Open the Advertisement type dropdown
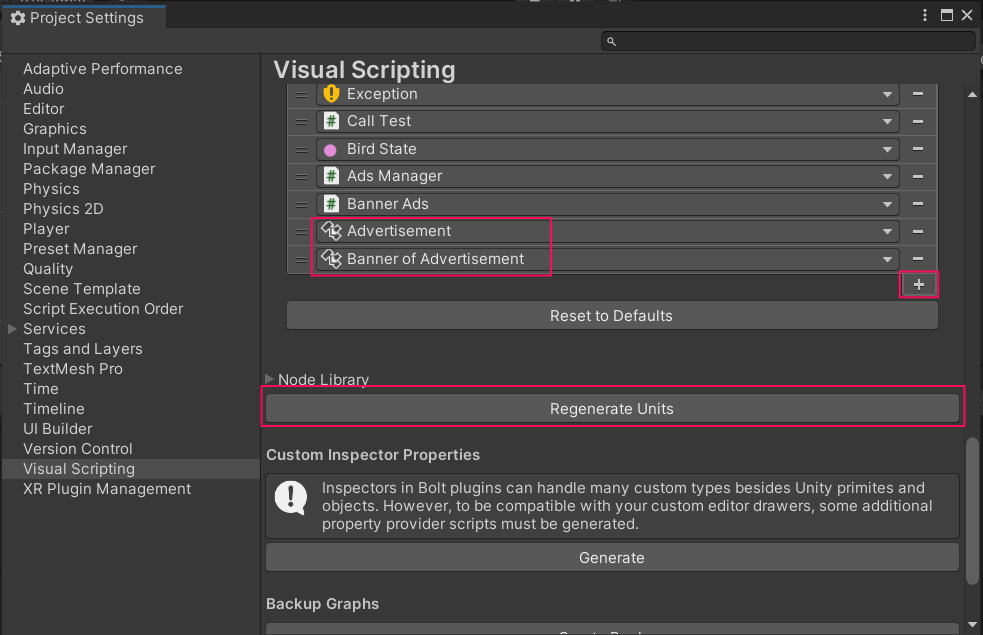This screenshot has height=635, width=983. click(887, 231)
